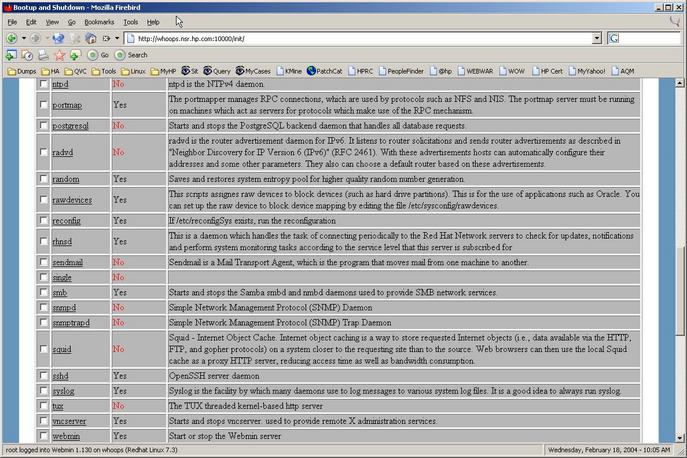
Task: Click the red star bookmark icon
Action: pos(60,55)
